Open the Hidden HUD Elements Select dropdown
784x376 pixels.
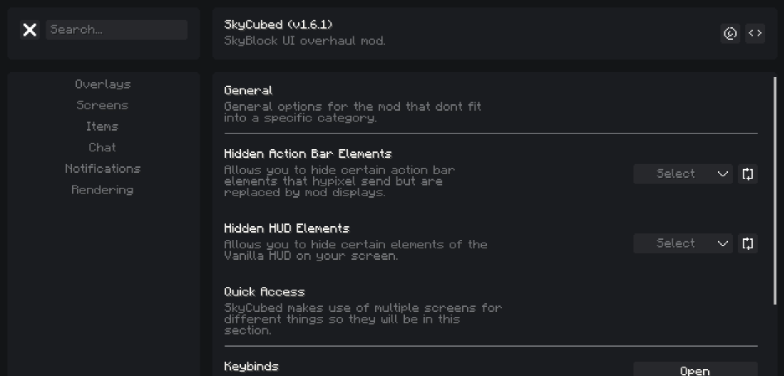click(683, 244)
